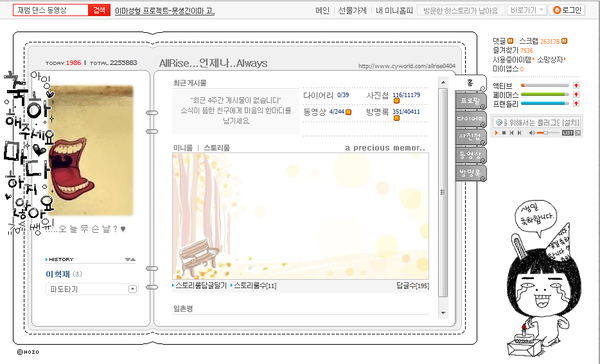The image size is (600, 364).
Task: Click the arrow button in 파도타기 box
Action: pos(132,289)
